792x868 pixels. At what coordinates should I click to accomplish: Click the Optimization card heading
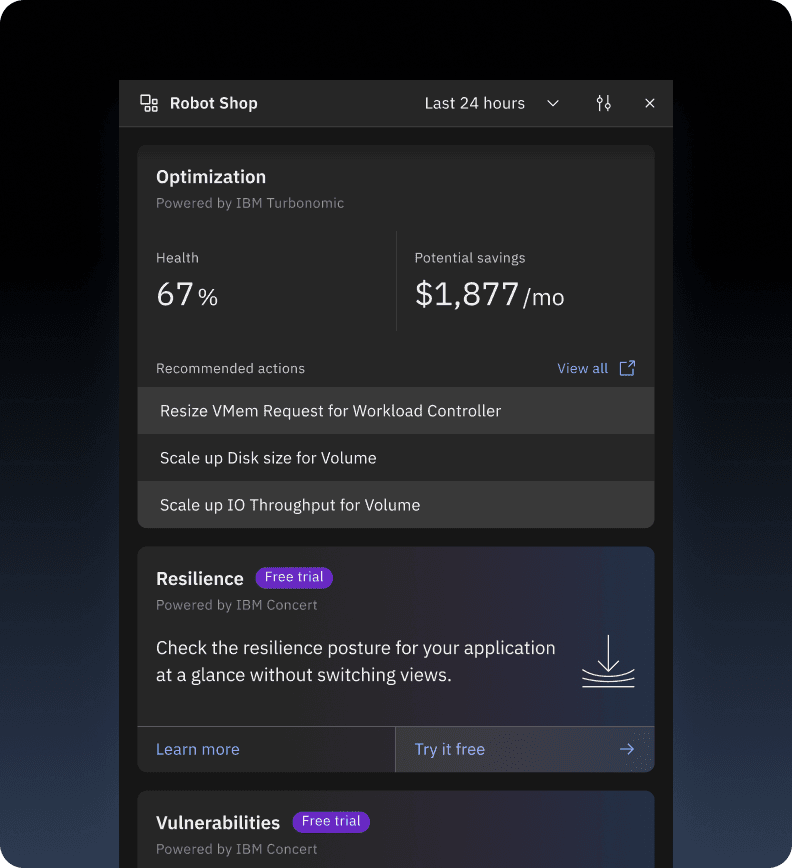pos(211,177)
